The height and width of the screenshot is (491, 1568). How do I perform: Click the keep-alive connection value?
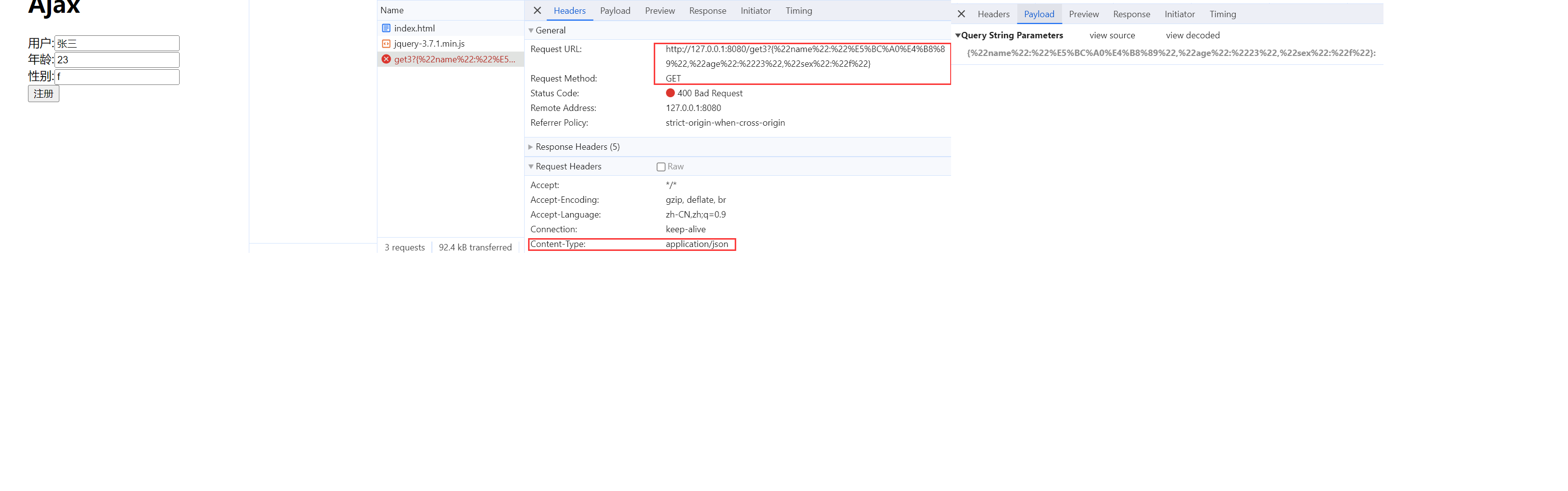tap(686, 230)
